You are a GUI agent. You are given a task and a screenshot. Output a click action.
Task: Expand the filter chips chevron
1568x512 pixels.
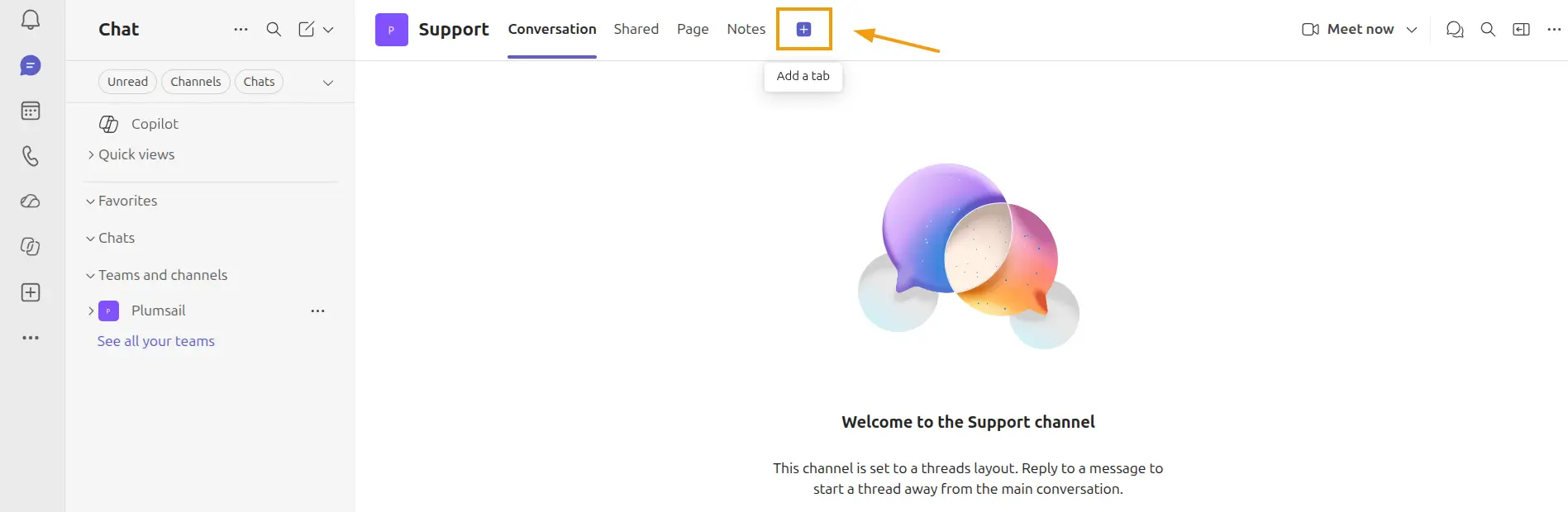click(328, 83)
